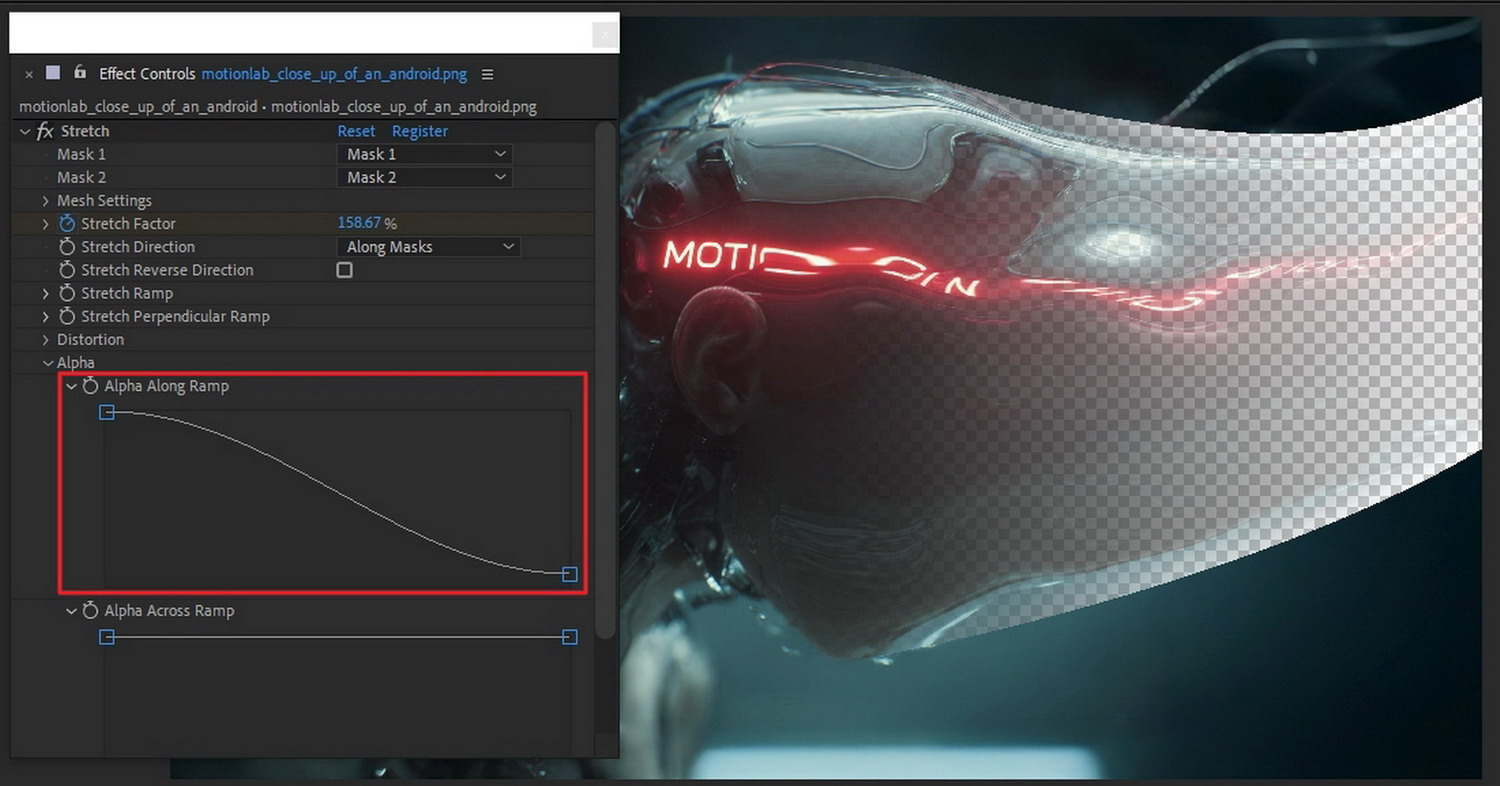1500x786 pixels.
Task: Expand the Stretch Factor property
Action: (46, 224)
